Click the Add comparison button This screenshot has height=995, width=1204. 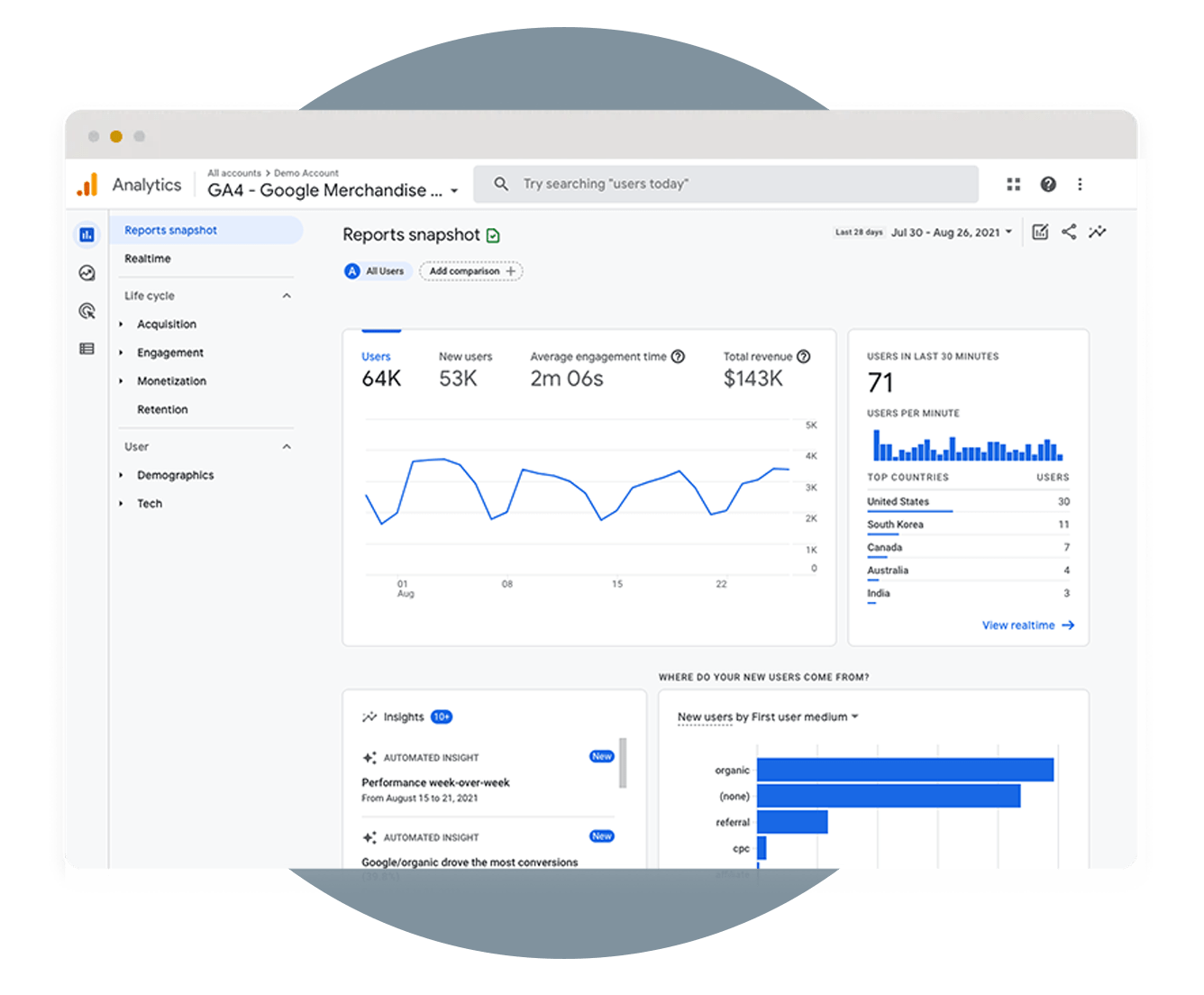[x=471, y=271]
